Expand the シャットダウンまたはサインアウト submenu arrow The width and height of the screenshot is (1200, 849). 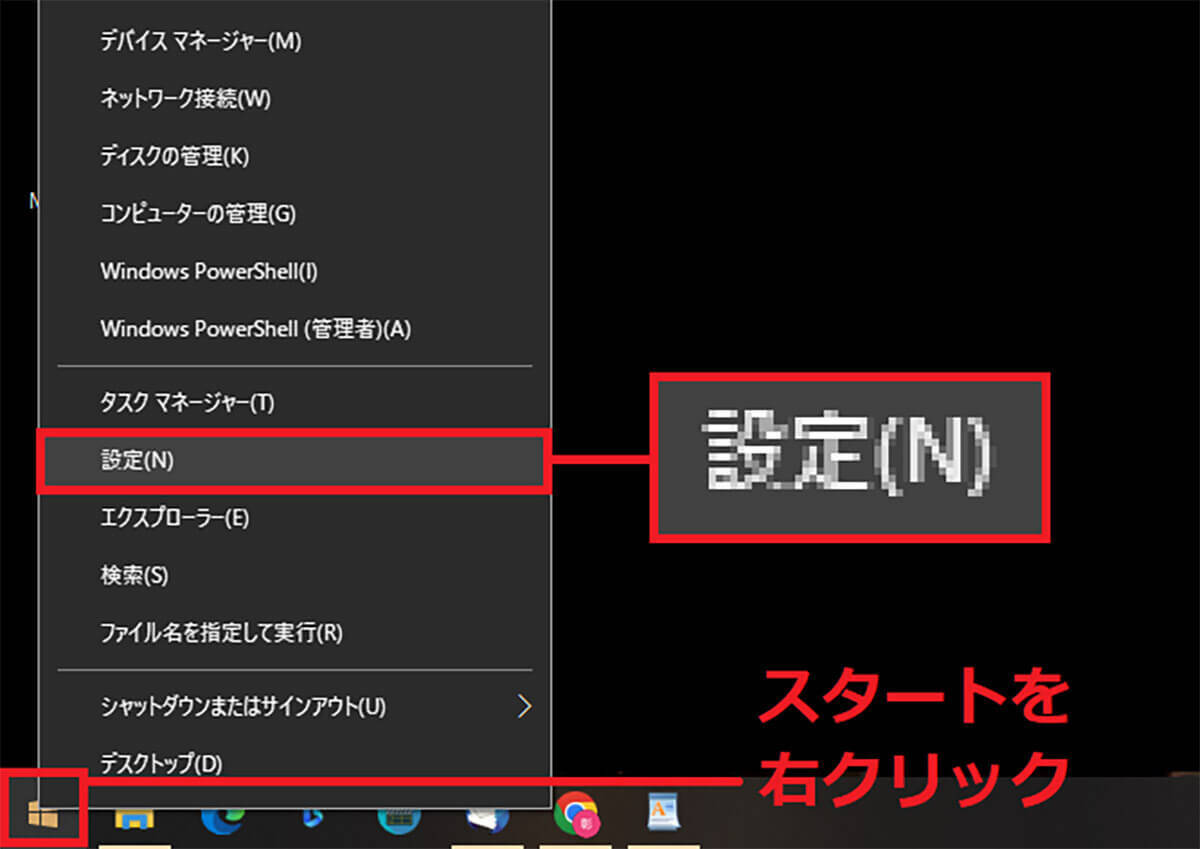coord(524,707)
